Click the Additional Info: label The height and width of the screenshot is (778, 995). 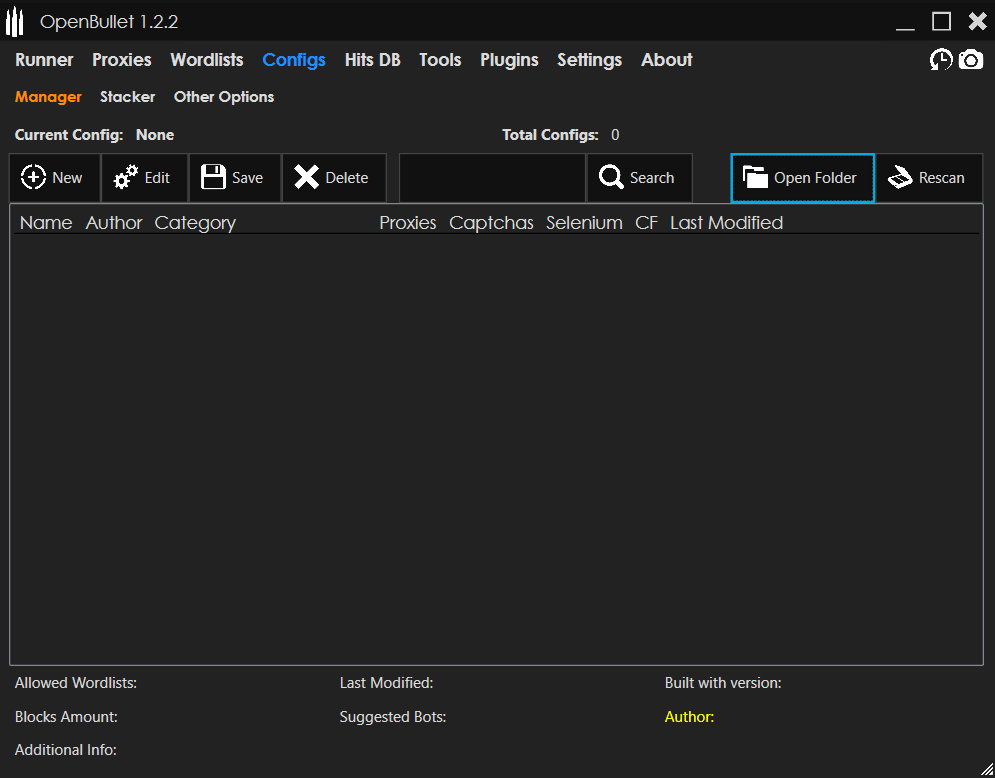pyautogui.click(x=65, y=749)
